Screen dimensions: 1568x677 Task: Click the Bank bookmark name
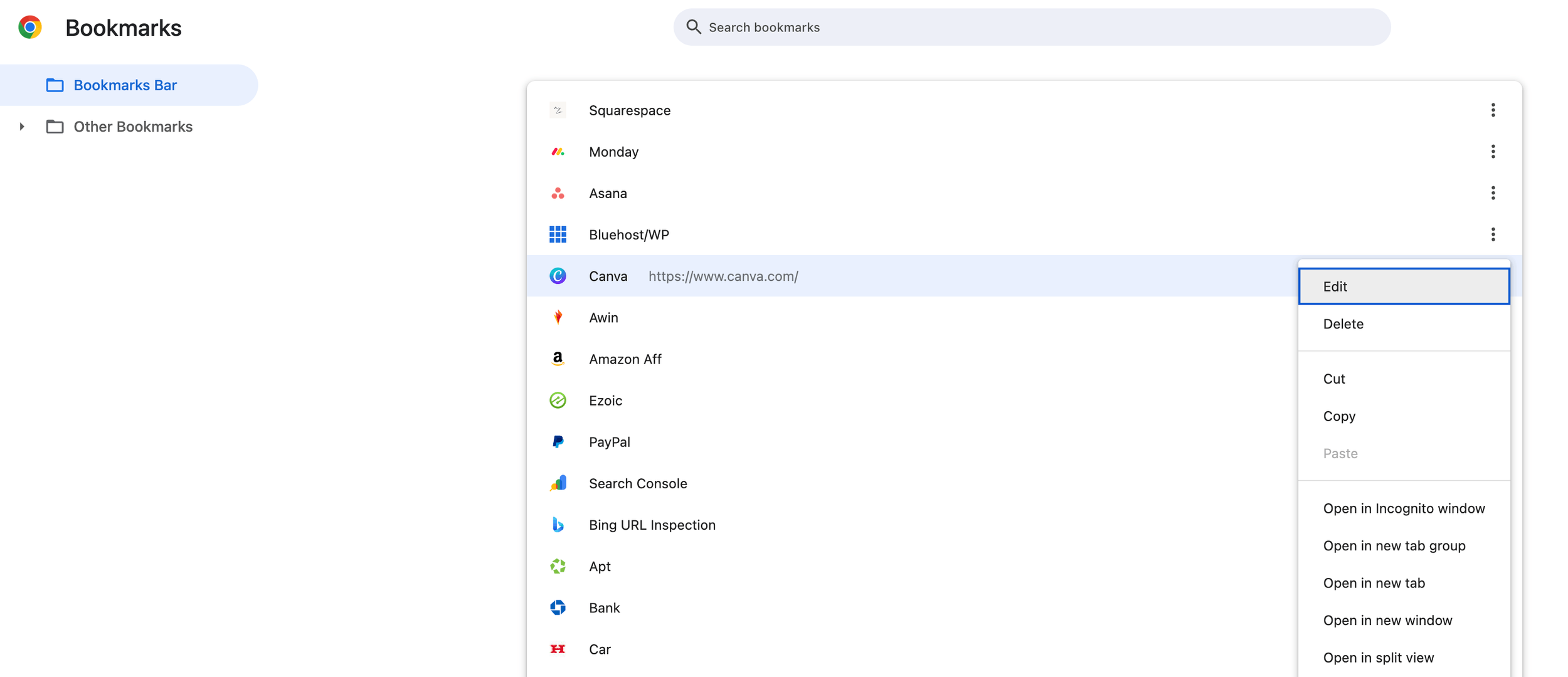(604, 607)
